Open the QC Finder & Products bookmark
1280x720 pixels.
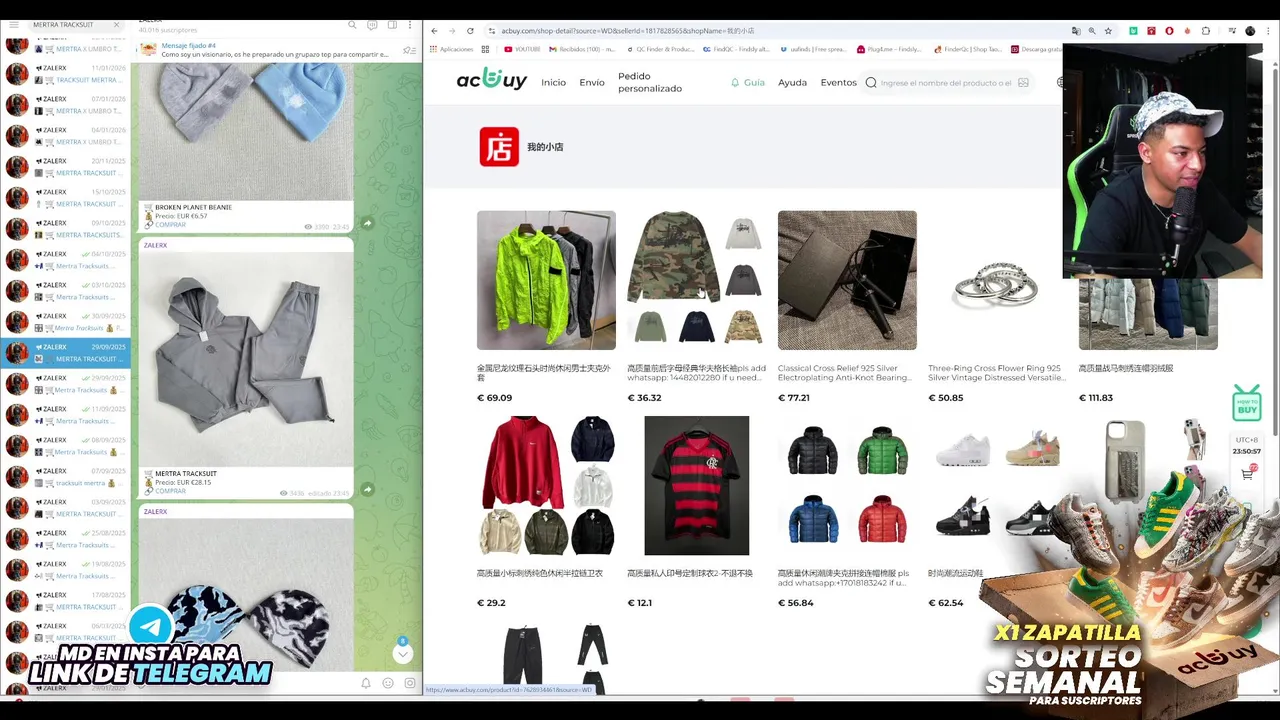[x=659, y=49]
